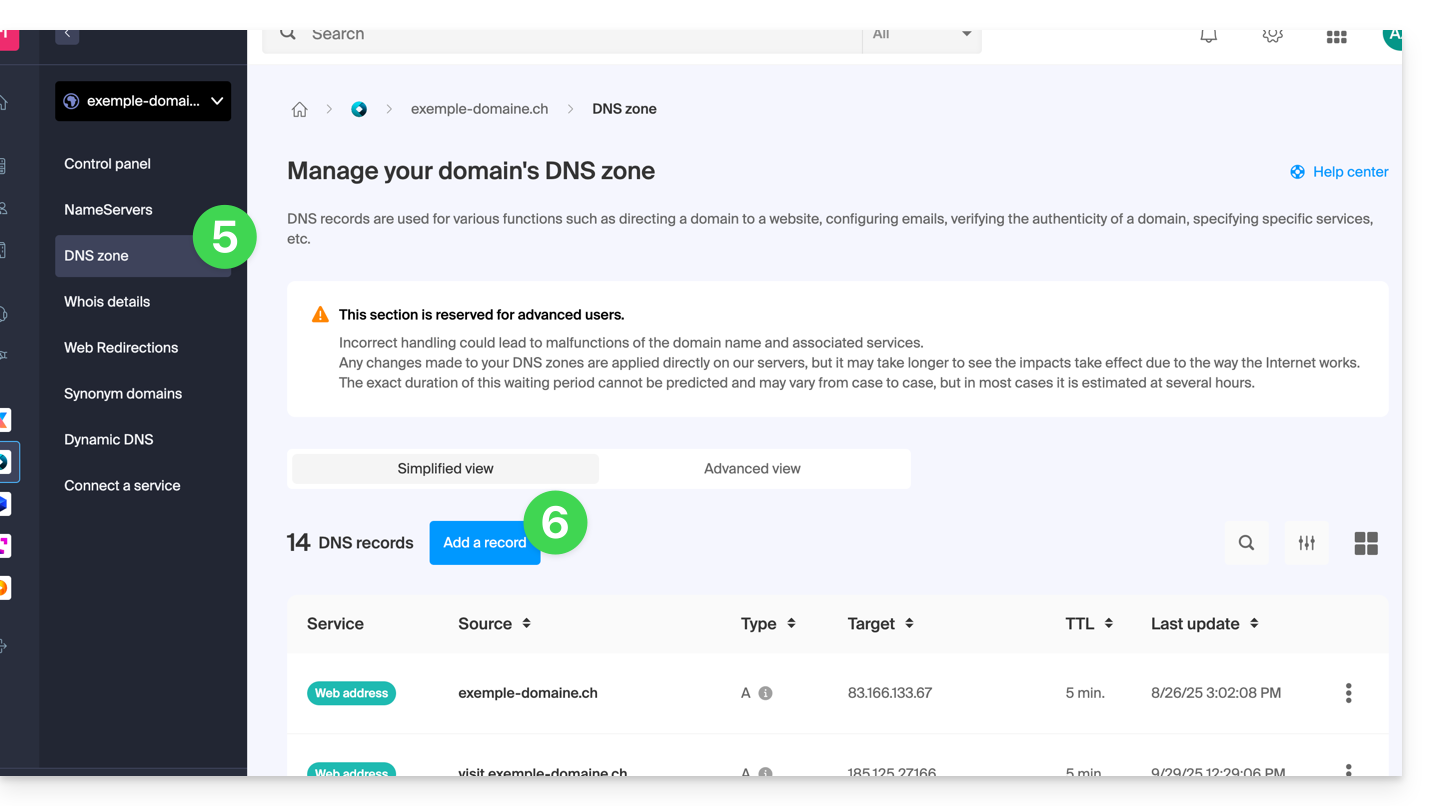The image size is (1432, 806).
Task: Open Web Redirections in the sidebar
Action: pyautogui.click(x=121, y=348)
